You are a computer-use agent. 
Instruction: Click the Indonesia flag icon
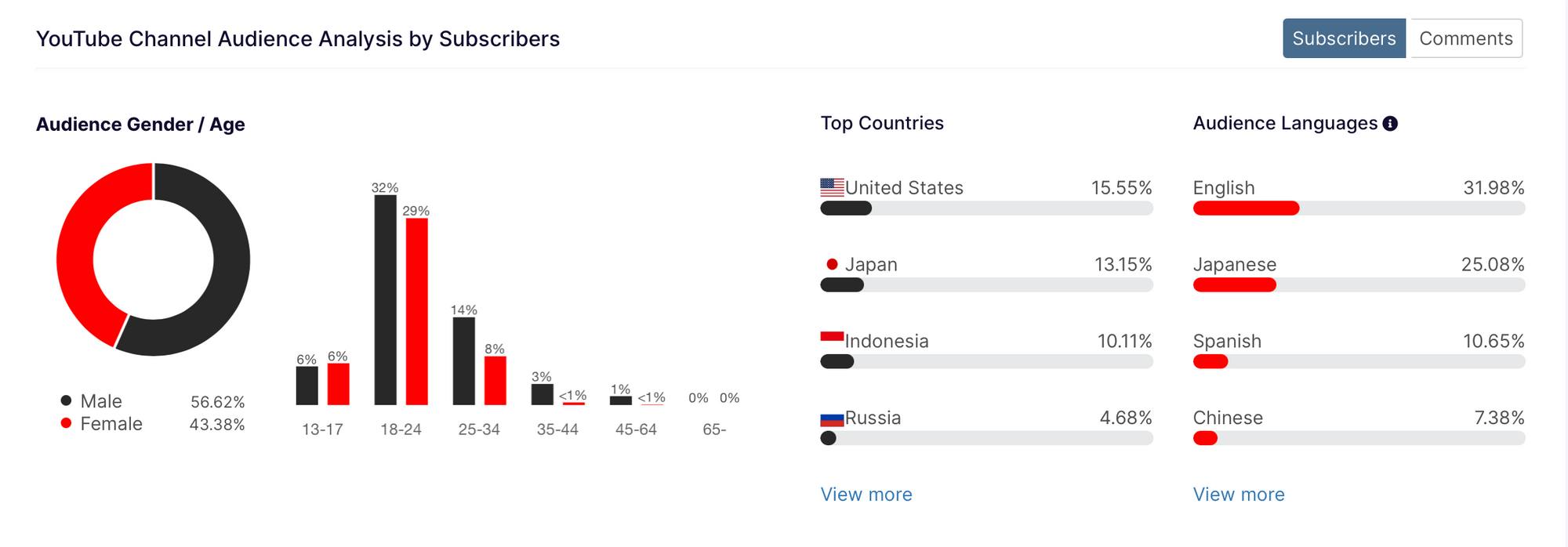coord(832,337)
